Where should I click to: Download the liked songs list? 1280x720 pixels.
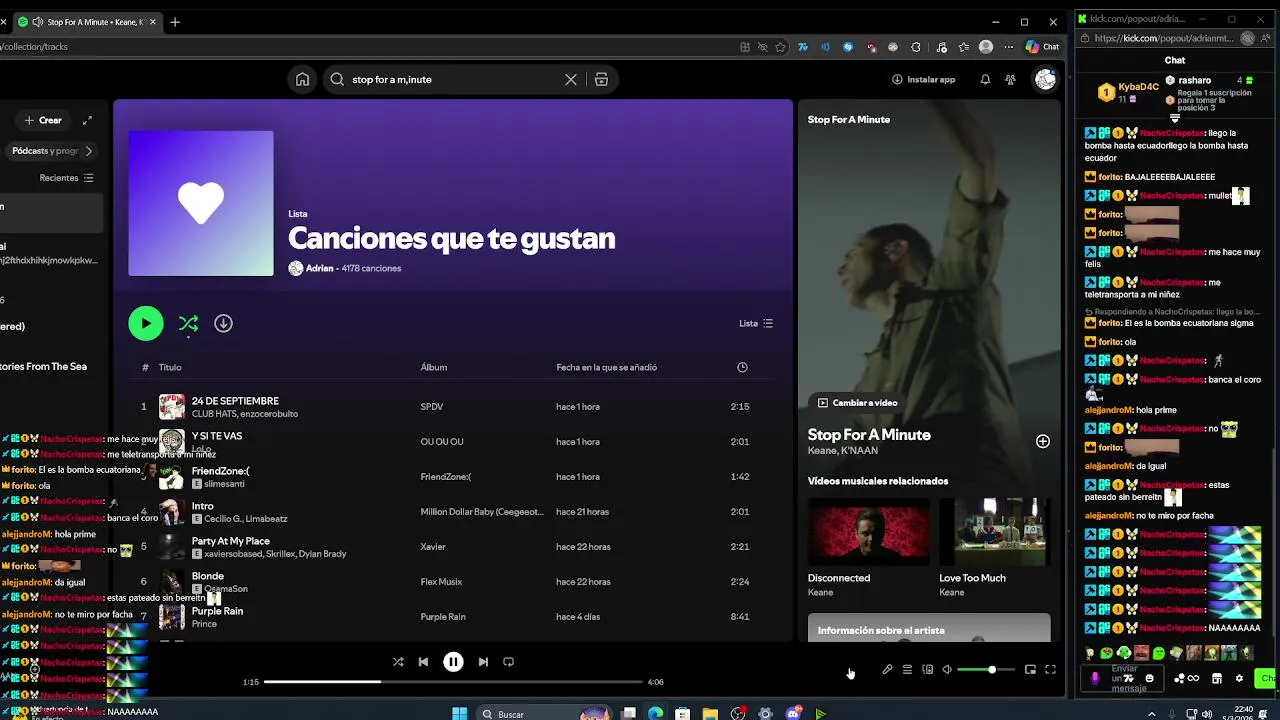223,323
